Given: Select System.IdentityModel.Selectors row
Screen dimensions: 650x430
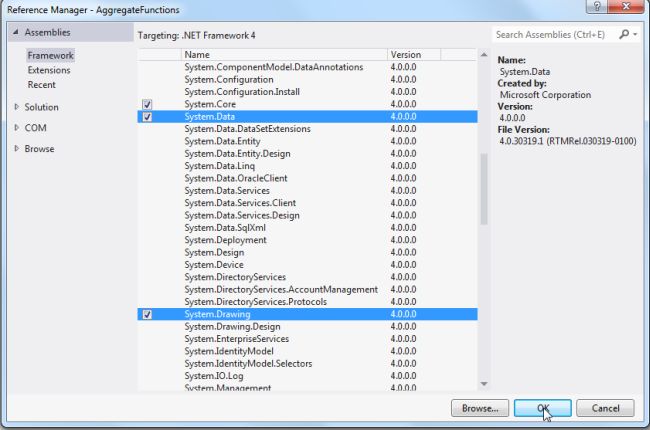Looking at the screenshot, I should [307, 364].
